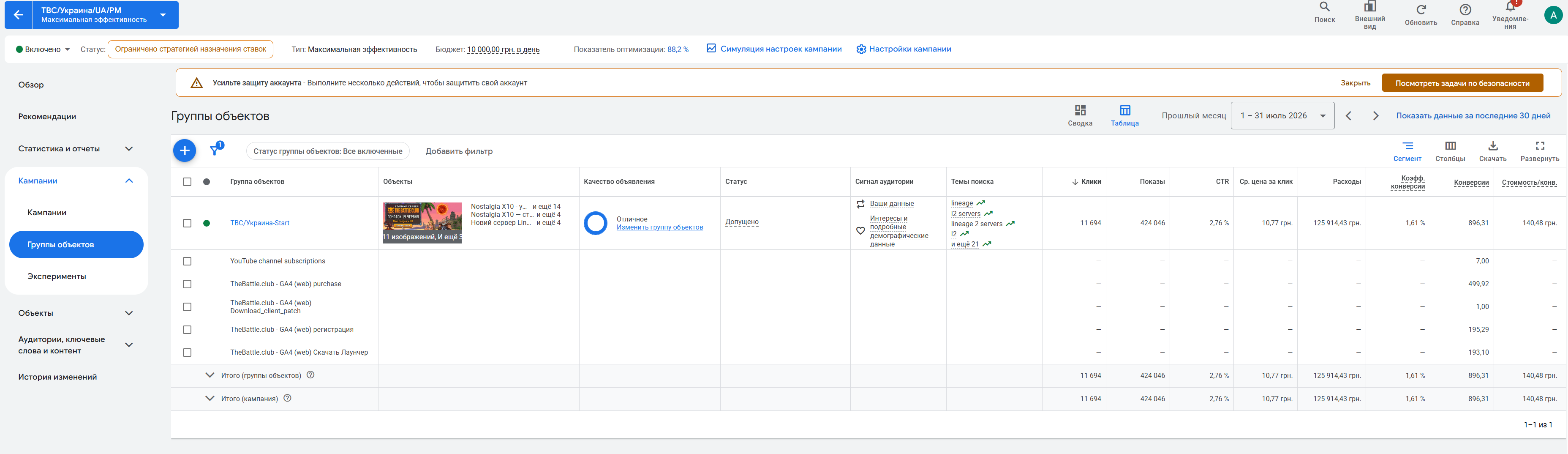Viewport: 1568px width, 454px height.
Task: Switch to the Сводка view
Action: pos(1080,115)
